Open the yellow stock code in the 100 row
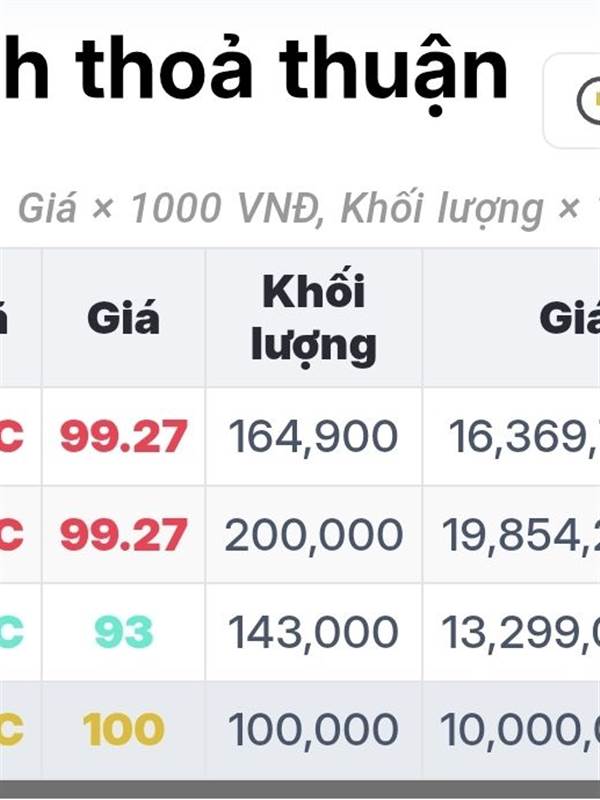 click(x=12, y=730)
